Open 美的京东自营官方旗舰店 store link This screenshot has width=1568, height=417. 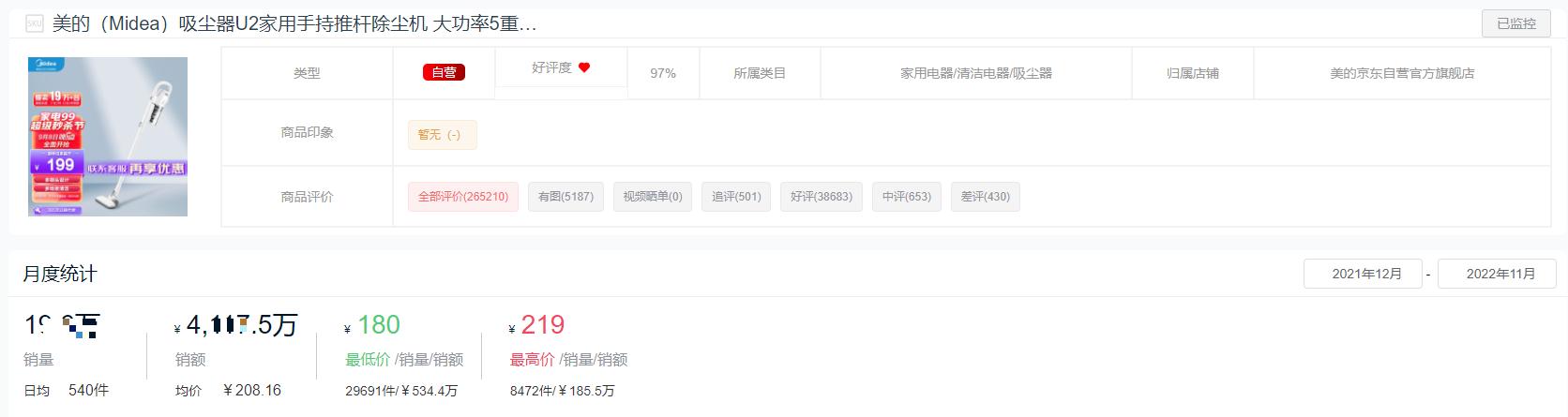pos(1402,73)
